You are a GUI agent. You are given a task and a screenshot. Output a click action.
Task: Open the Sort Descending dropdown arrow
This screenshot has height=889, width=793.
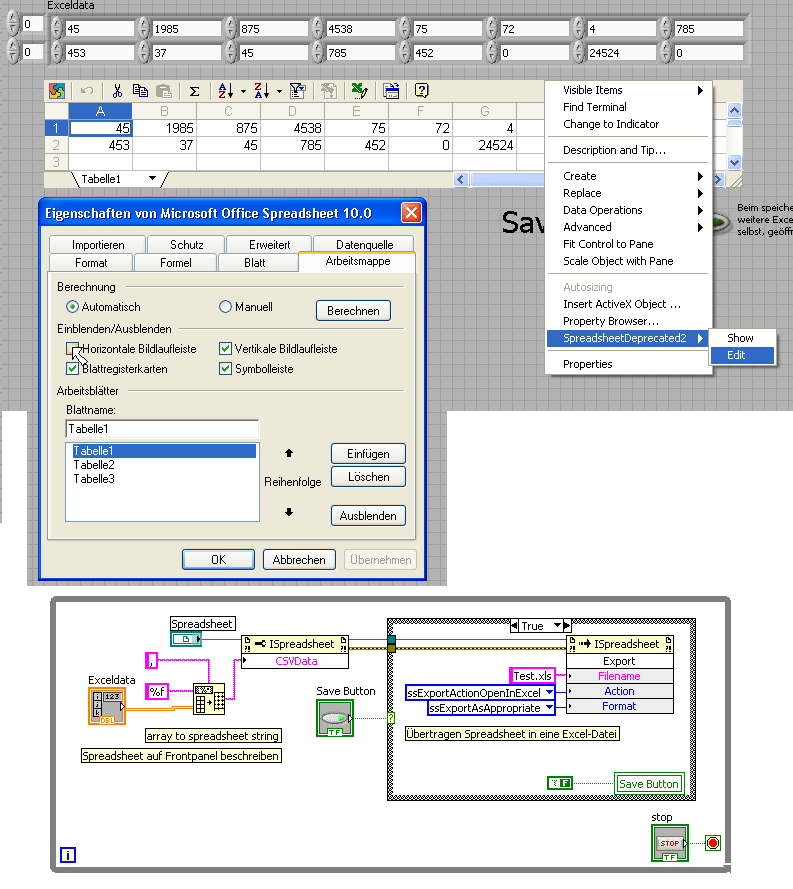(279, 91)
